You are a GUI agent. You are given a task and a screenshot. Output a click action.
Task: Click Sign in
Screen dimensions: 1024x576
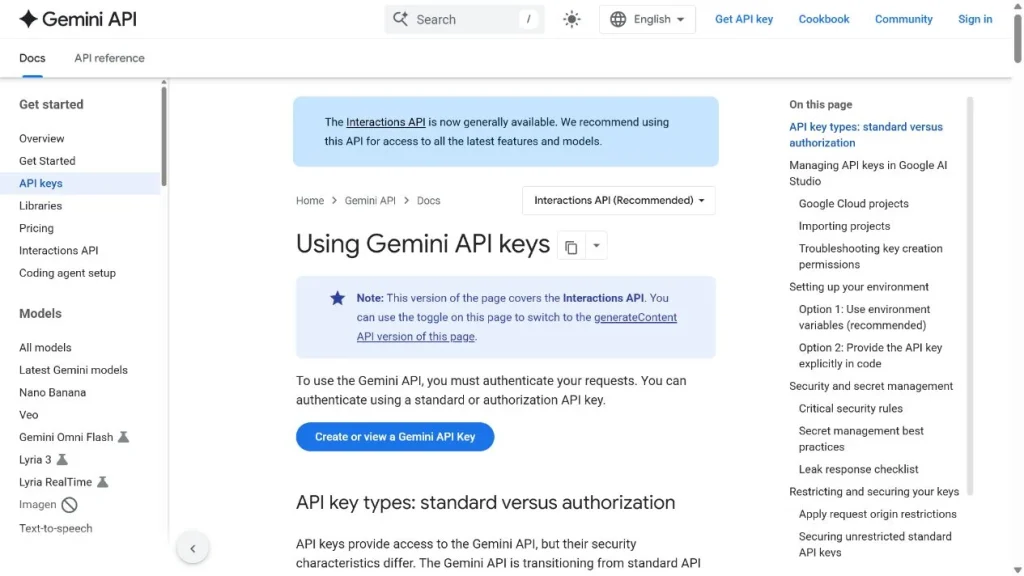974,19
